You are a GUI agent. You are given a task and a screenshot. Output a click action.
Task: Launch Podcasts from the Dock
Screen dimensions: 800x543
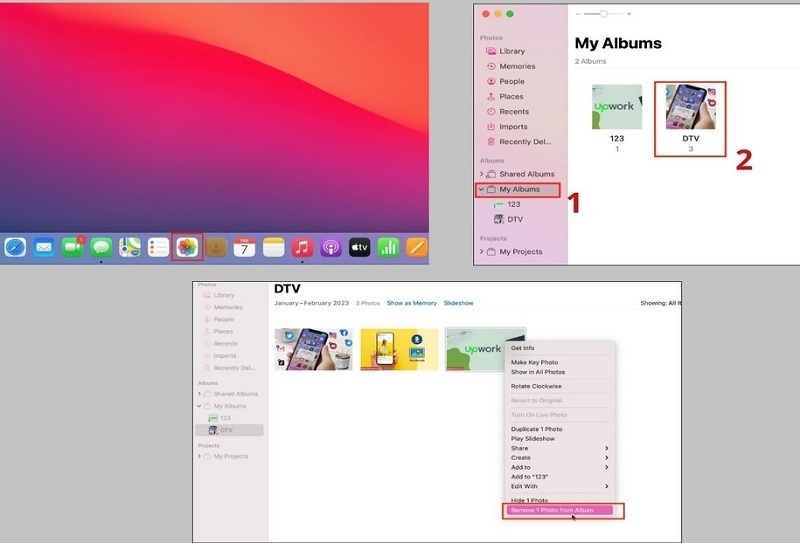tap(331, 248)
